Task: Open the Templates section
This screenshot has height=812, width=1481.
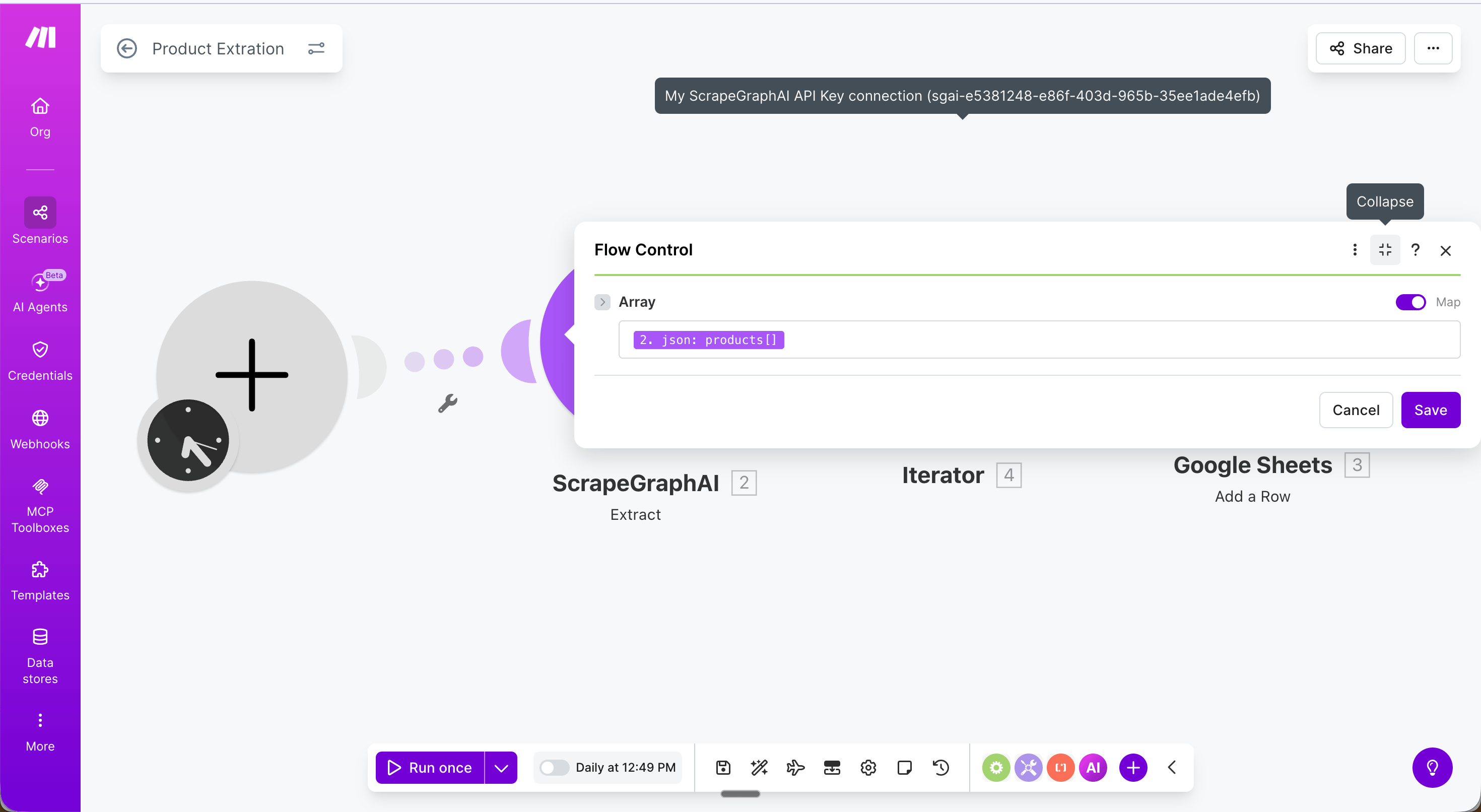Action: click(40, 581)
